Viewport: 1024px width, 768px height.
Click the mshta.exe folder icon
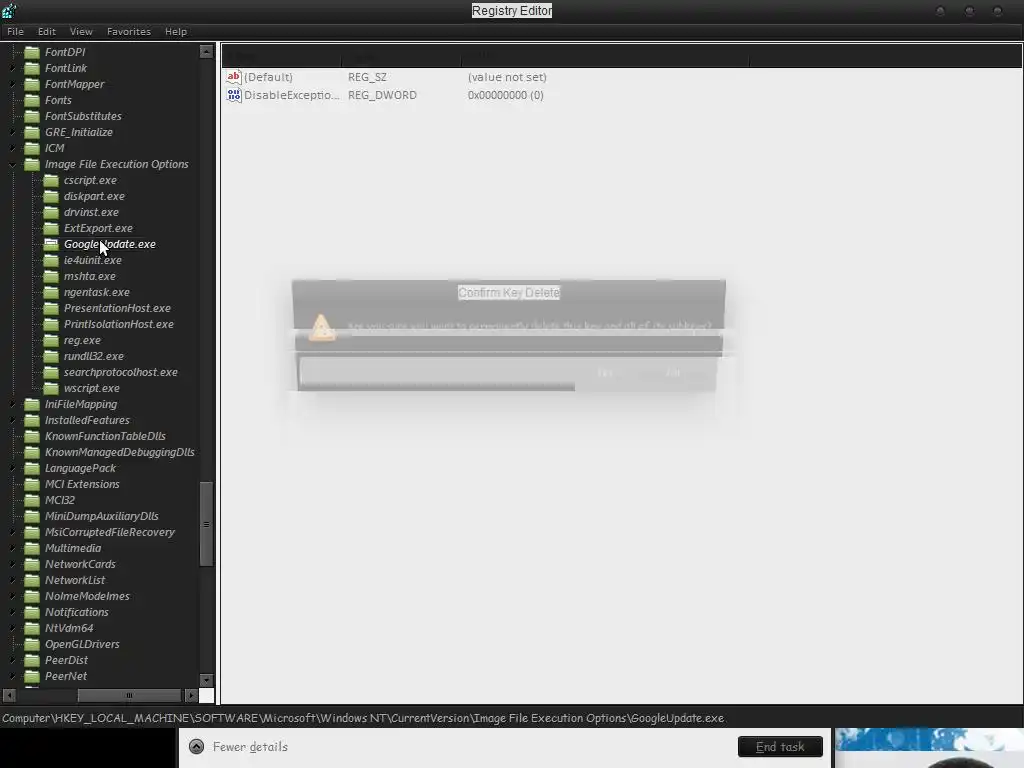pyautogui.click(x=51, y=276)
